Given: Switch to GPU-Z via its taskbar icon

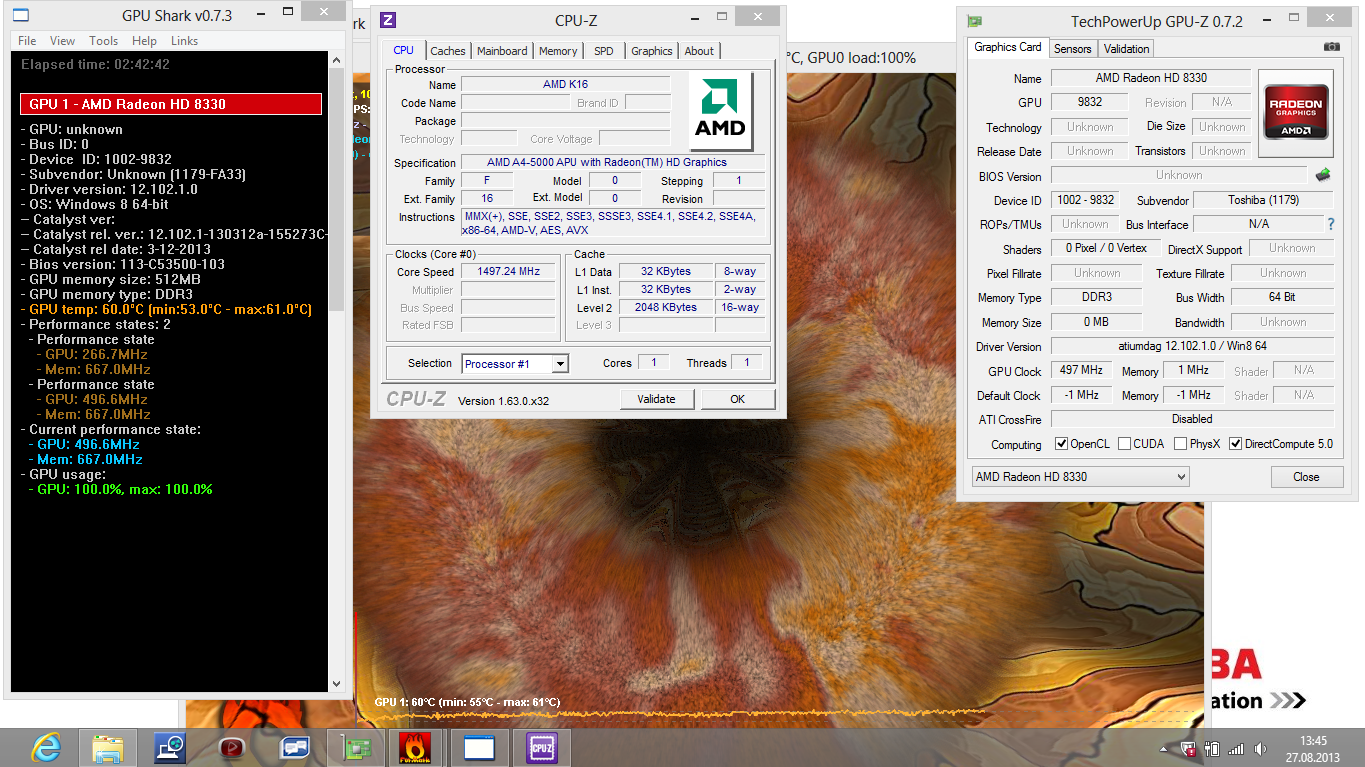Looking at the screenshot, I should tap(356, 747).
